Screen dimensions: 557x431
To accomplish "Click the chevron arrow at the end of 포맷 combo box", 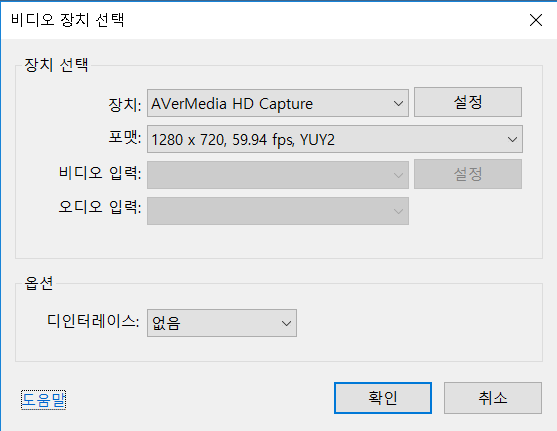I will [x=512, y=139].
